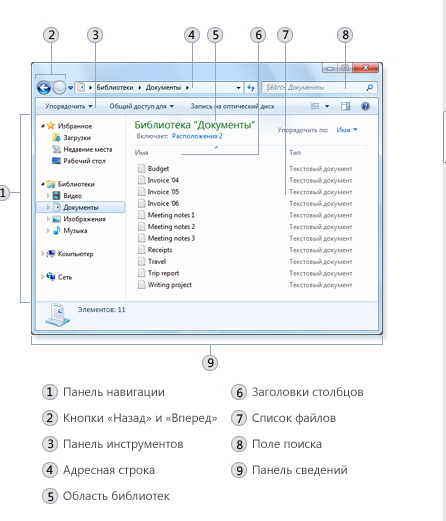
Task: Click the Travel document icon
Action: 142,261
